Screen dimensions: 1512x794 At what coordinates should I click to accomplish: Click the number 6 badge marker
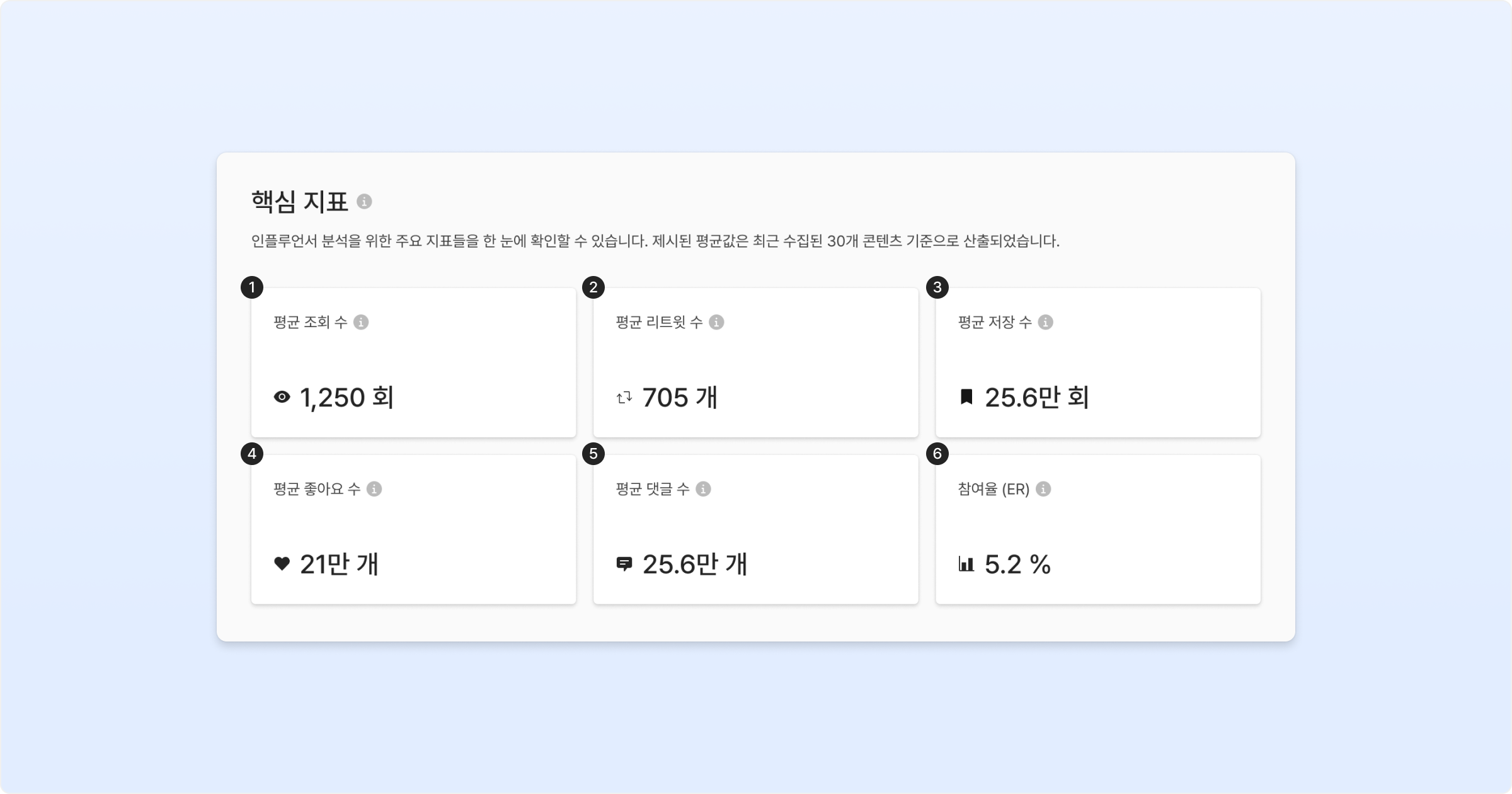pos(937,454)
